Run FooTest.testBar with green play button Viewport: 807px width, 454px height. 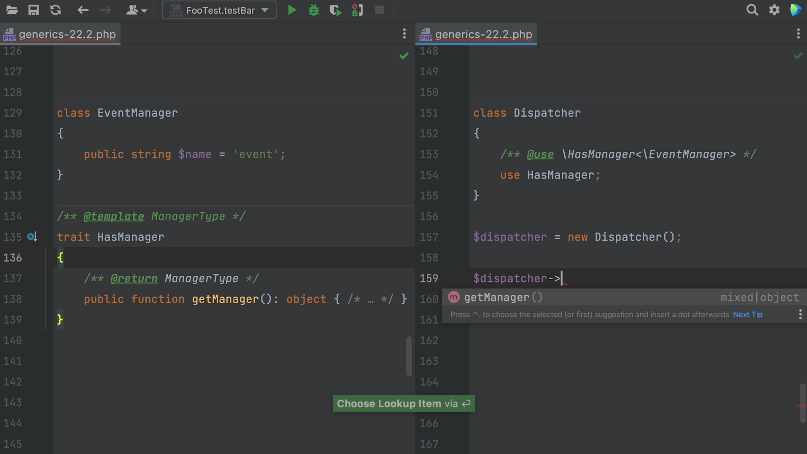click(x=292, y=10)
